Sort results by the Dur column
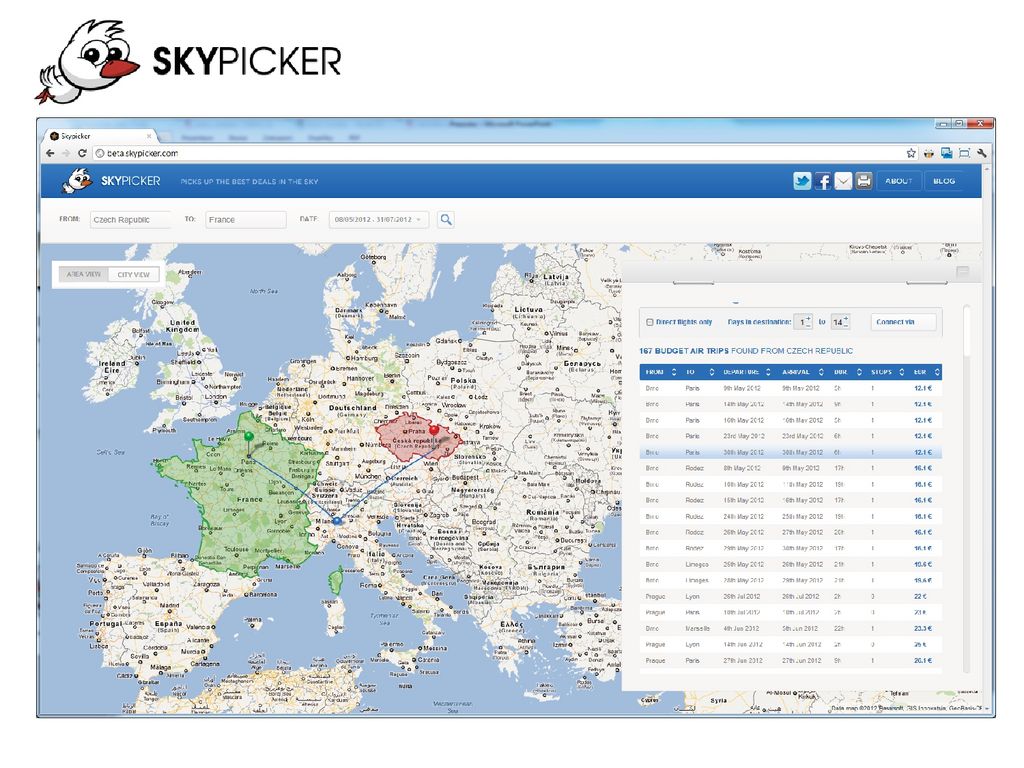The image size is (1024, 768). [848, 372]
